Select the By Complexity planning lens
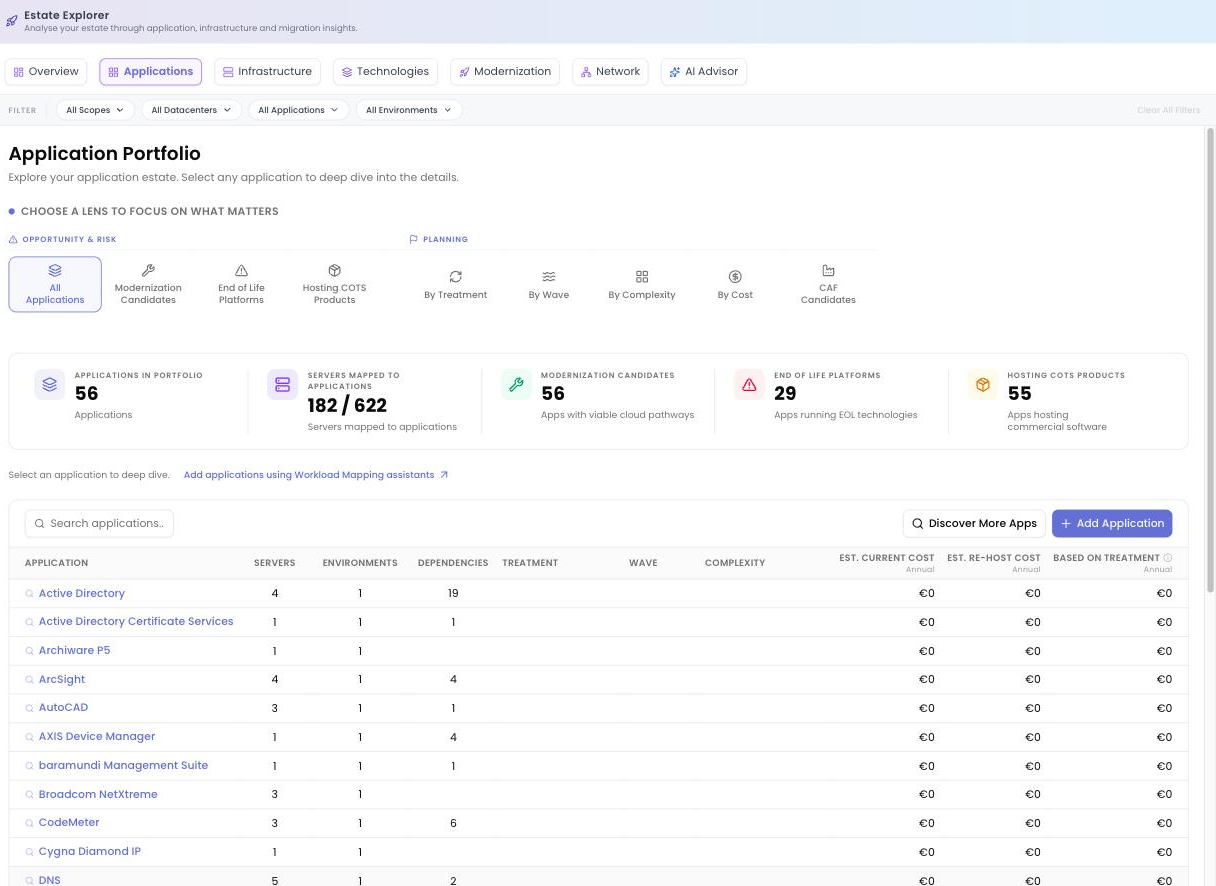 tap(642, 284)
